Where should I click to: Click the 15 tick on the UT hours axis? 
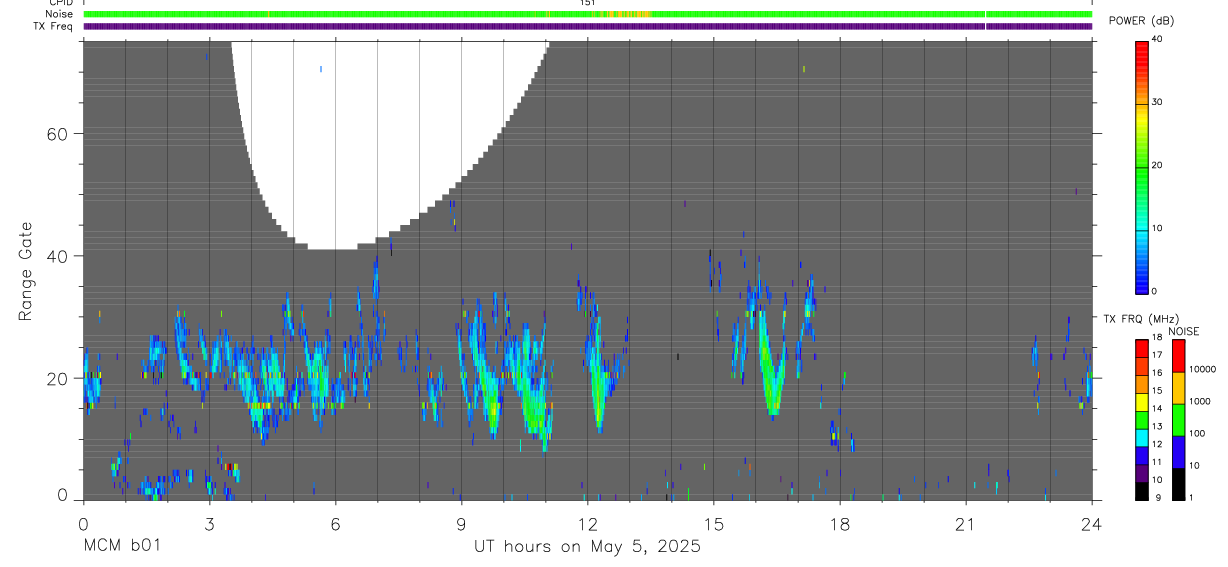click(x=713, y=523)
